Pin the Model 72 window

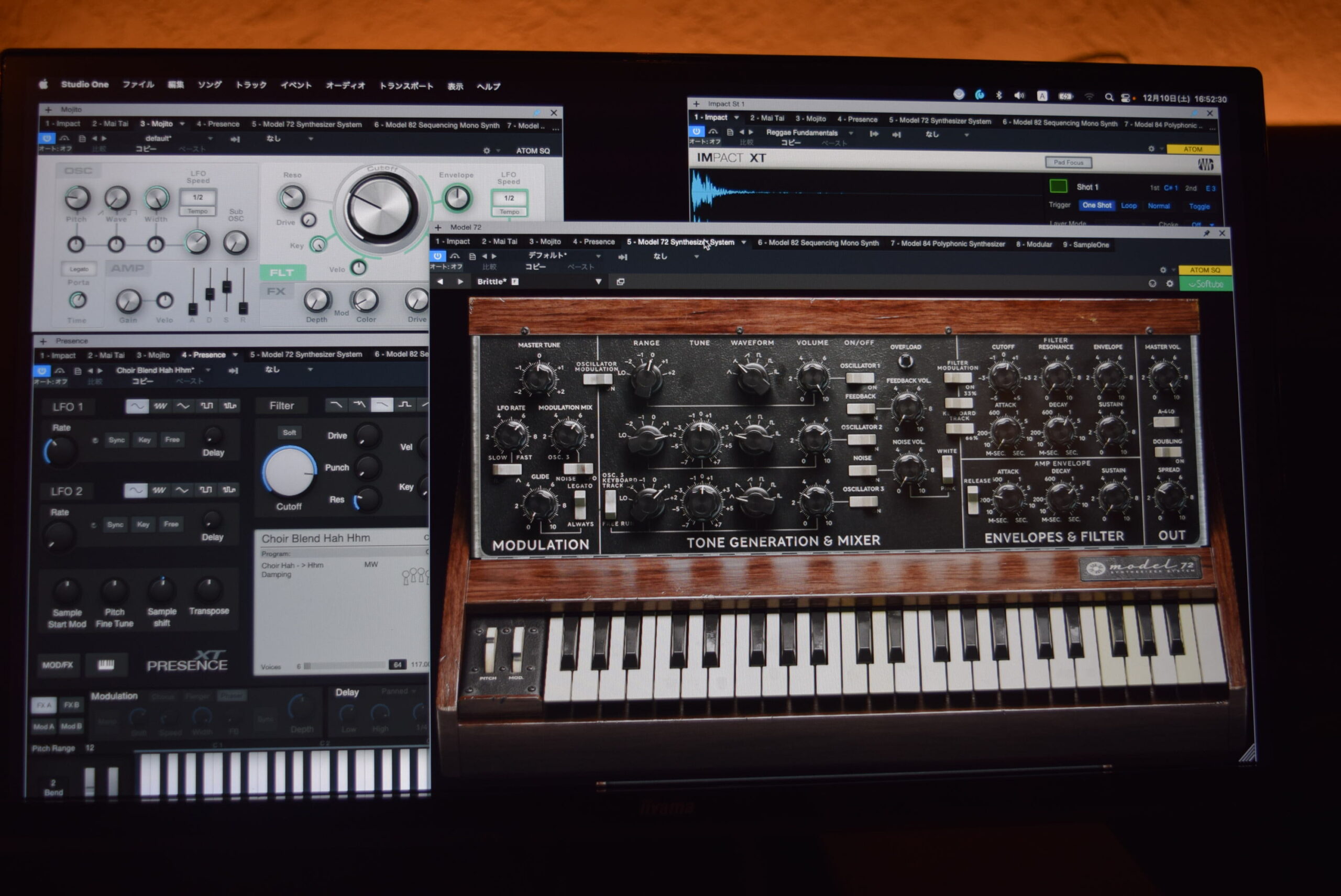pyautogui.click(x=1206, y=233)
